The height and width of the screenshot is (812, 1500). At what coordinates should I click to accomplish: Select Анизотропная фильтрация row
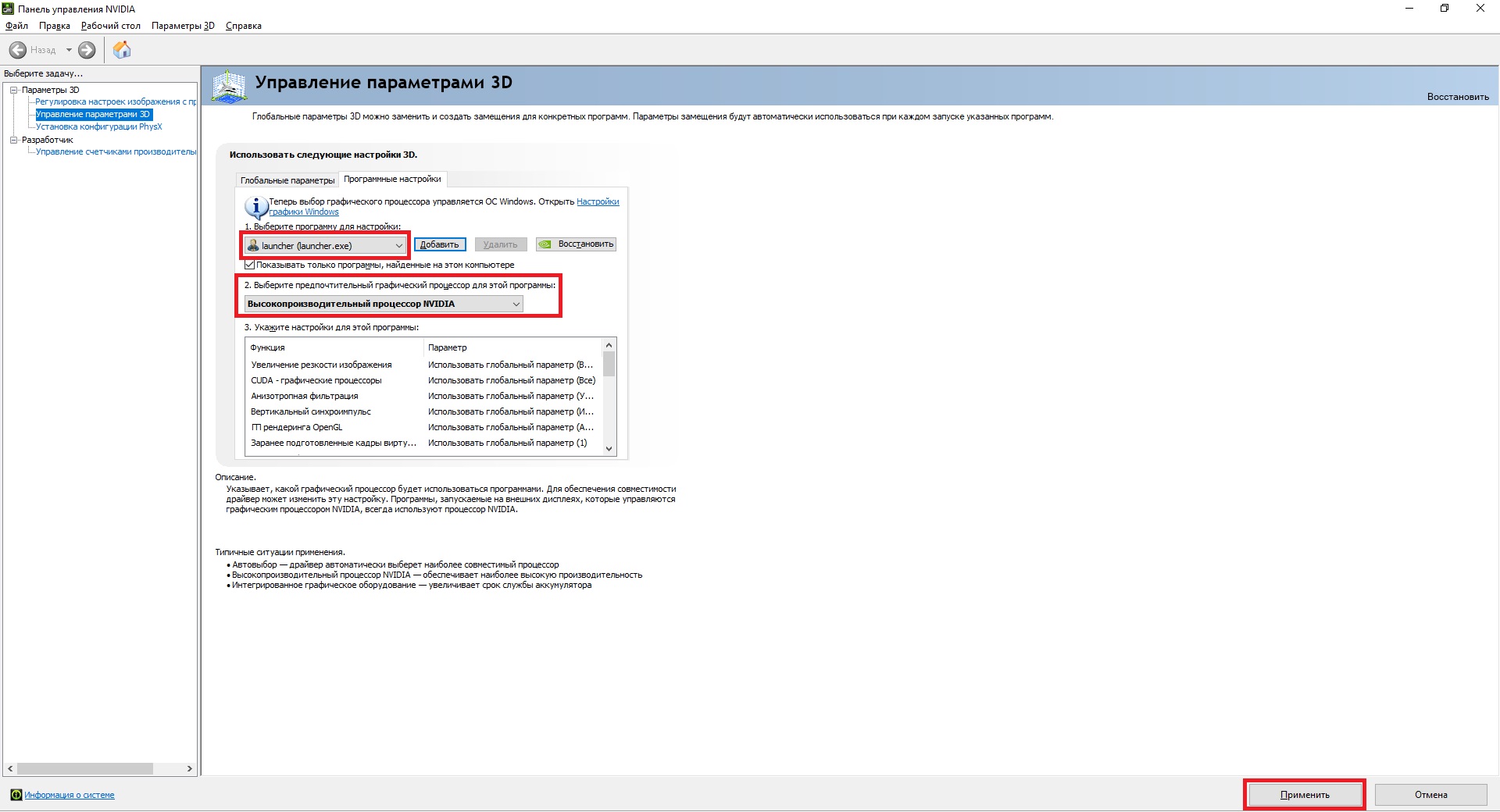[x=424, y=396]
